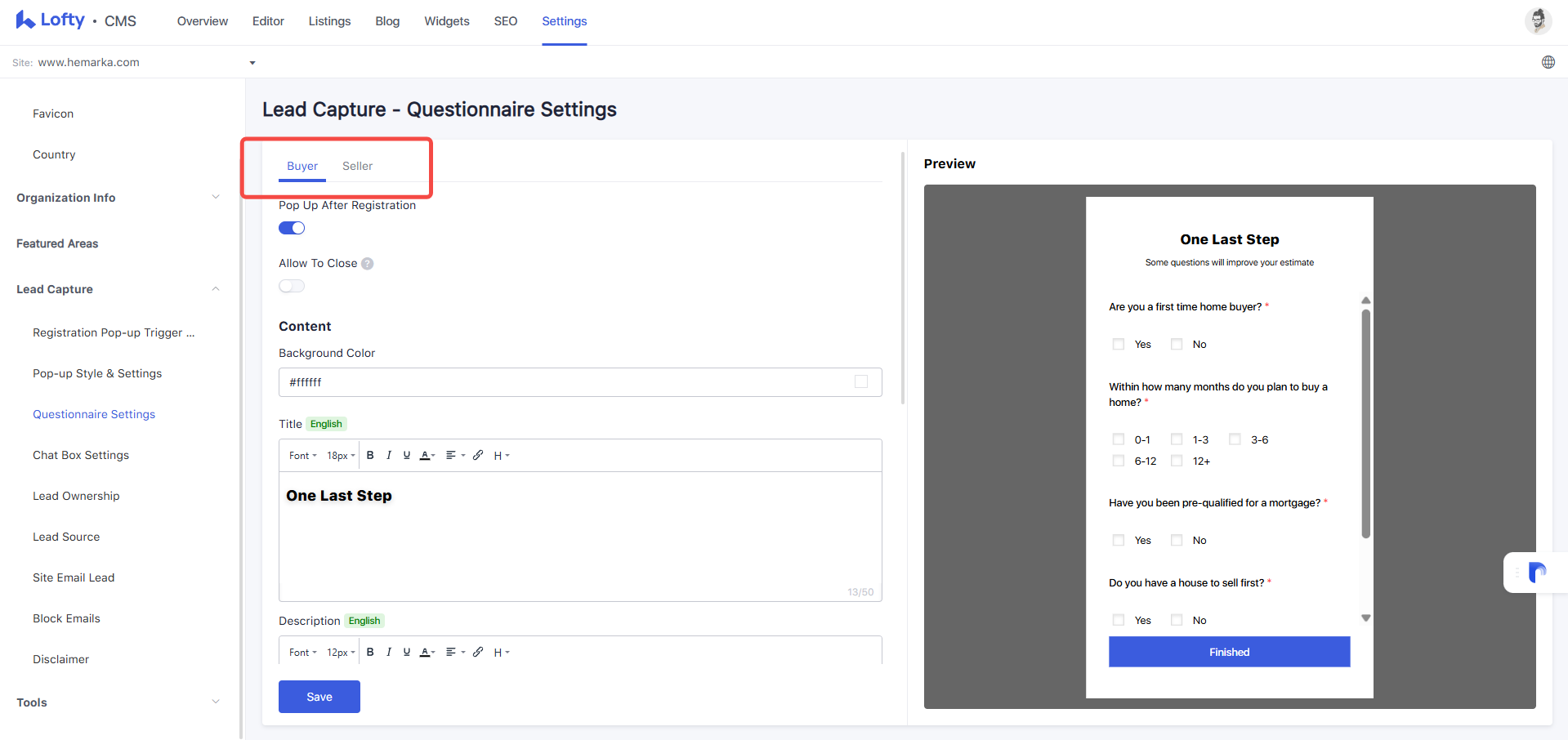
Task: Check No for house to sell first
Action: click(1177, 620)
